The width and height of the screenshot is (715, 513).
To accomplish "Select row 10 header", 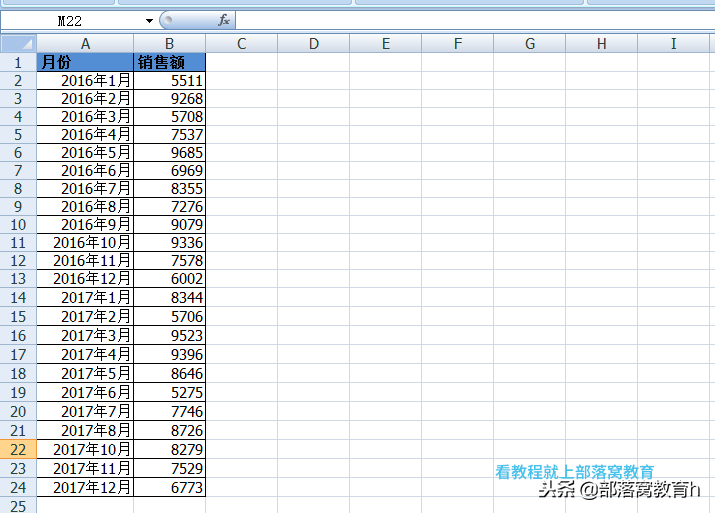I will coord(18,224).
